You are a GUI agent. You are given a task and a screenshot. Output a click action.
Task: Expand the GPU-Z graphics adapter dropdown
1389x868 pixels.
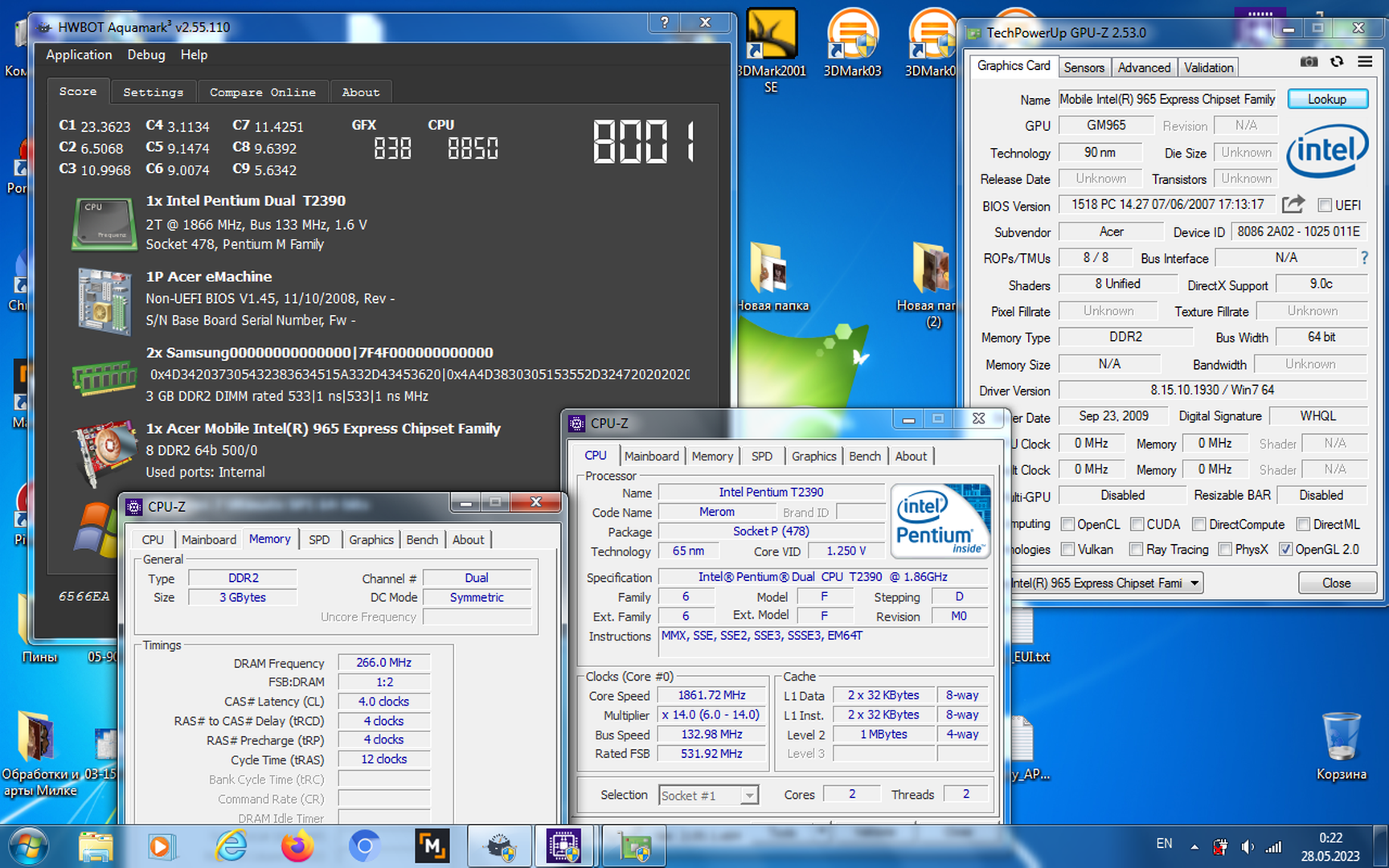[x=1194, y=583]
